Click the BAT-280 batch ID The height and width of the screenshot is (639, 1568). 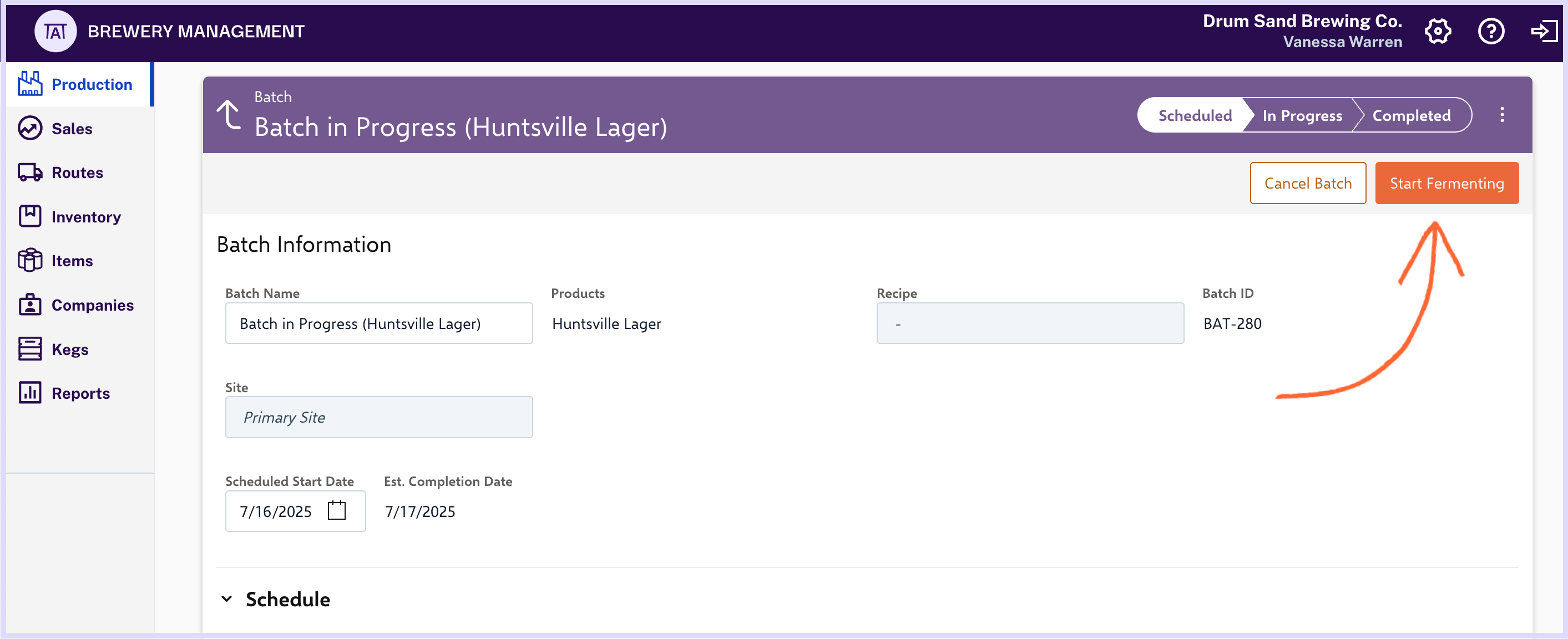pyautogui.click(x=1232, y=324)
